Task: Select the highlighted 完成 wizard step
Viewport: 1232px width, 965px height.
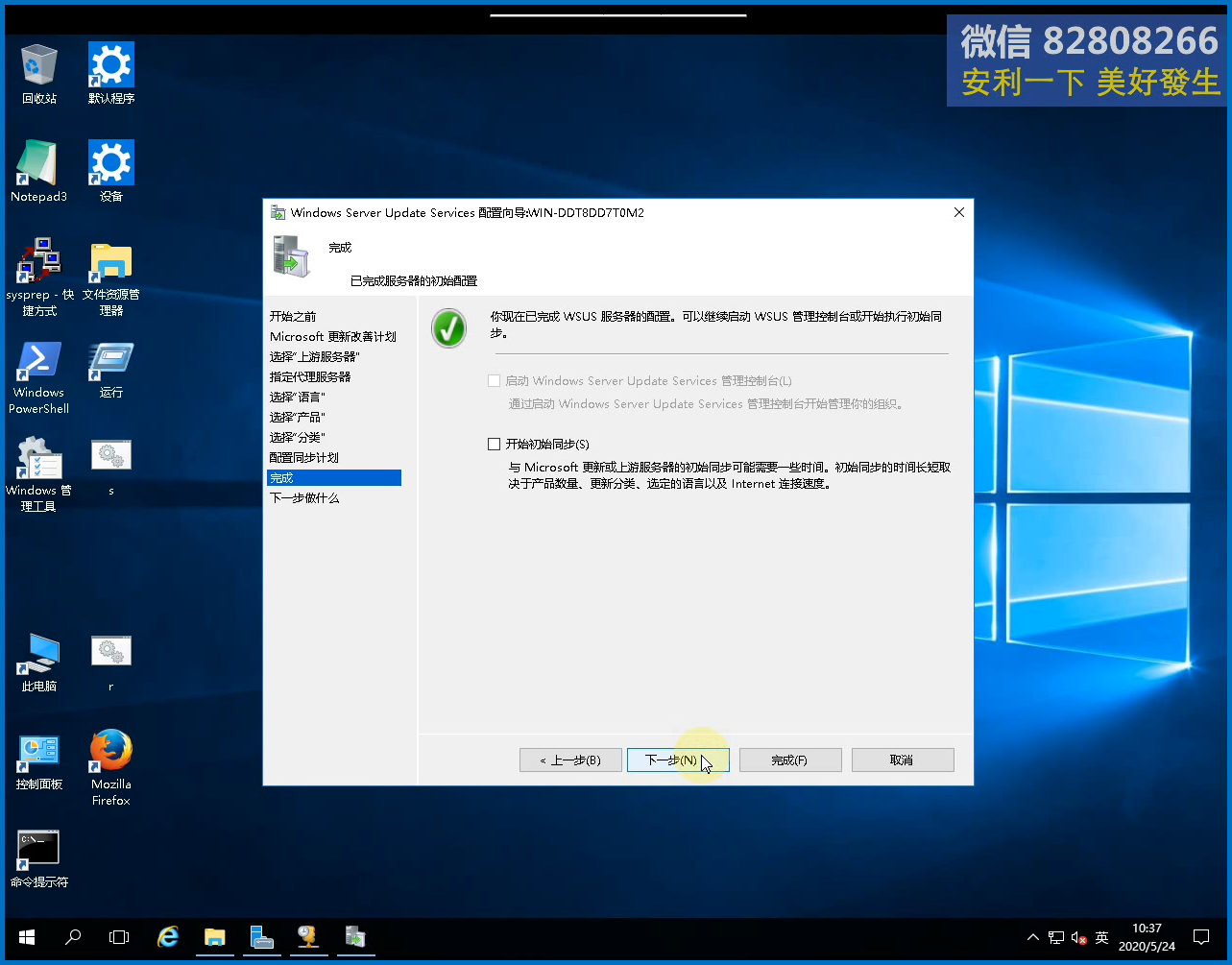Action: tap(334, 477)
